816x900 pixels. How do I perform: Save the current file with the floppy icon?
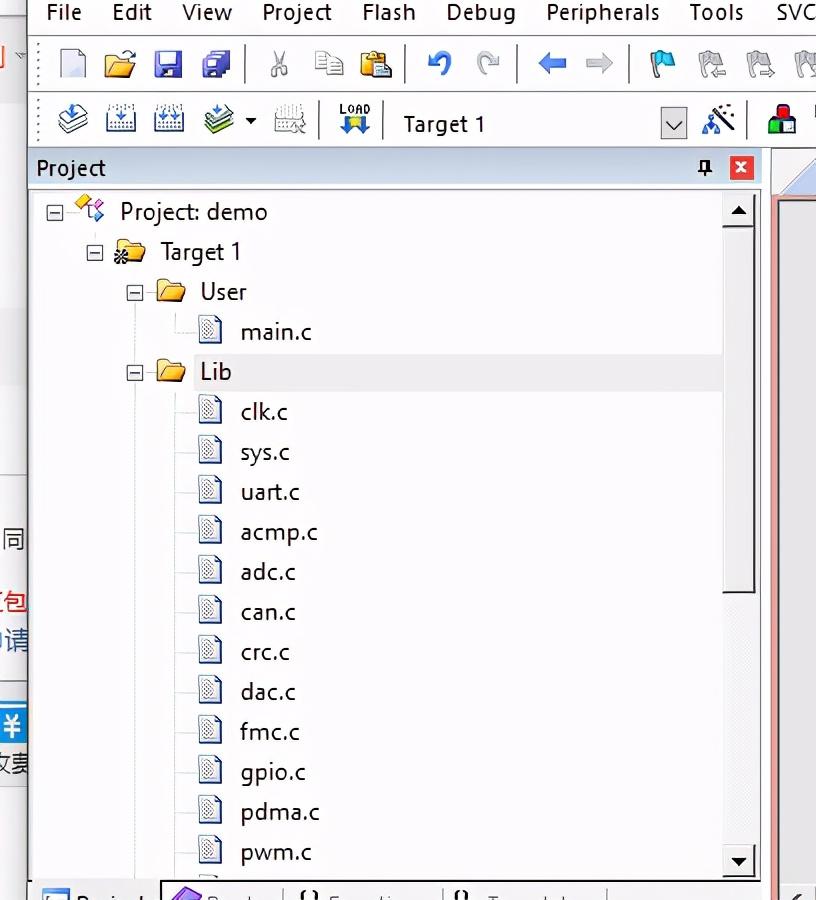coord(168,64)
